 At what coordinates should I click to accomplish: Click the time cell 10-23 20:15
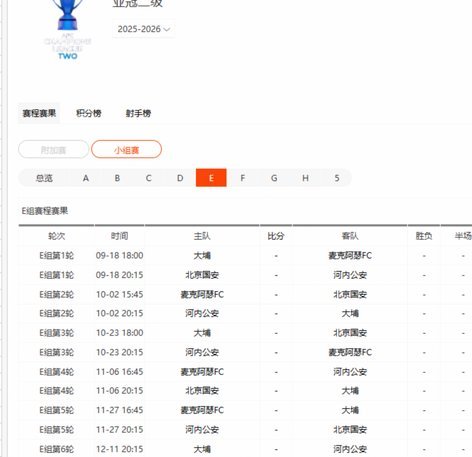(x=119, y=352)
